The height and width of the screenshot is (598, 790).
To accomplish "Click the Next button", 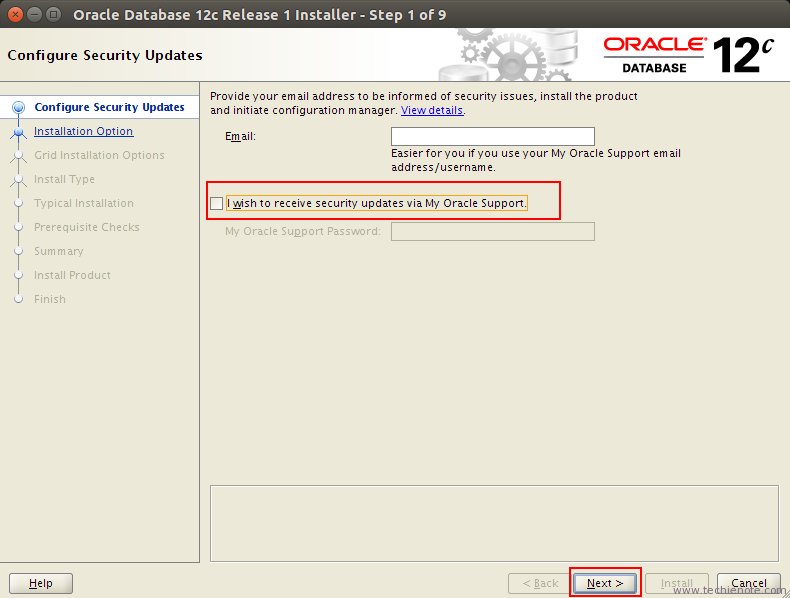I will click(605, 583).
